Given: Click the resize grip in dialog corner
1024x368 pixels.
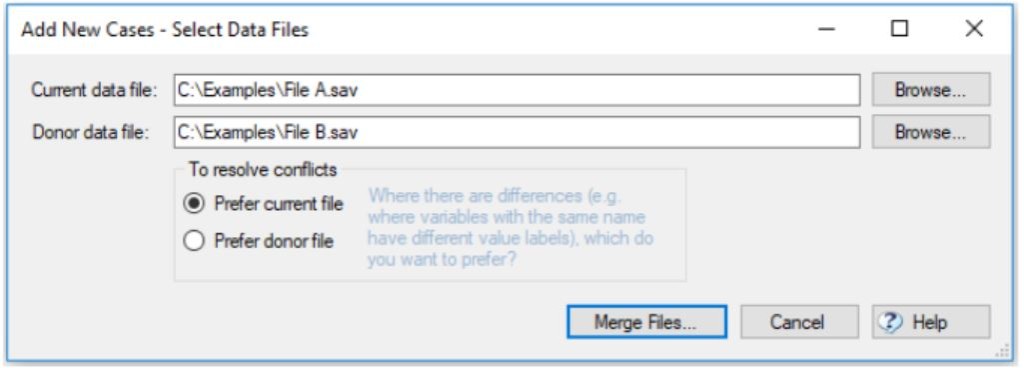Looking at the screenshot, I should click(x=1001, y=352).
